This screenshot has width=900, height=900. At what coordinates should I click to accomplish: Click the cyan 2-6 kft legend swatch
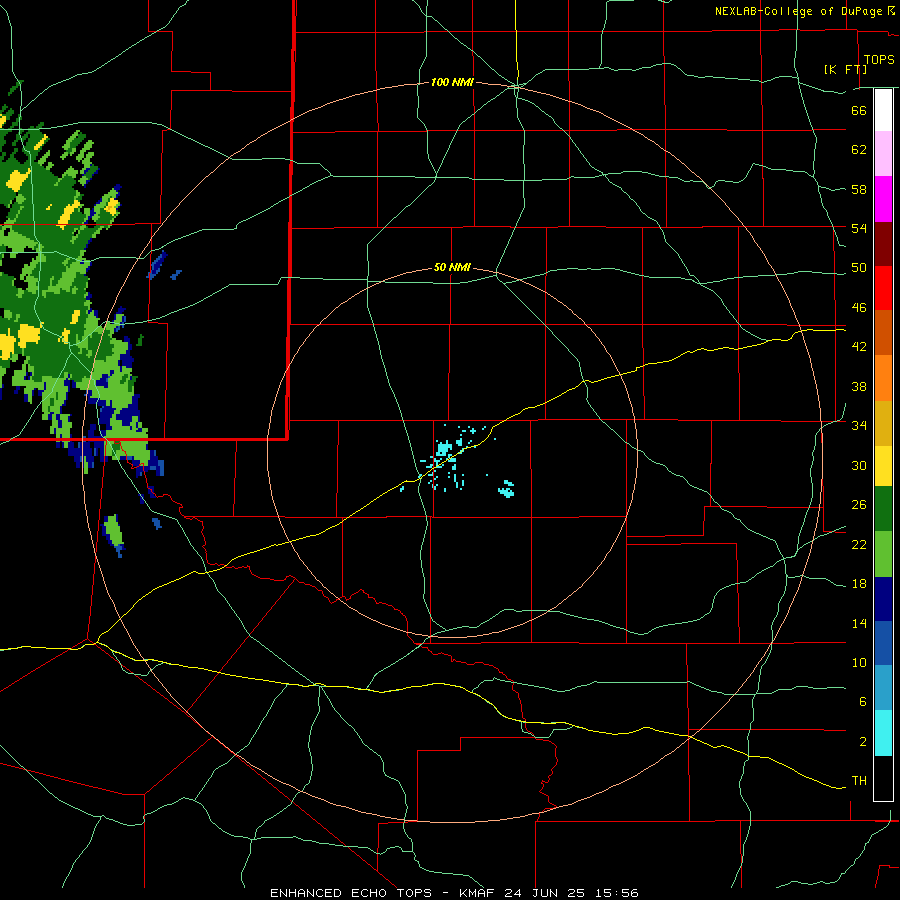coord(883,733)
